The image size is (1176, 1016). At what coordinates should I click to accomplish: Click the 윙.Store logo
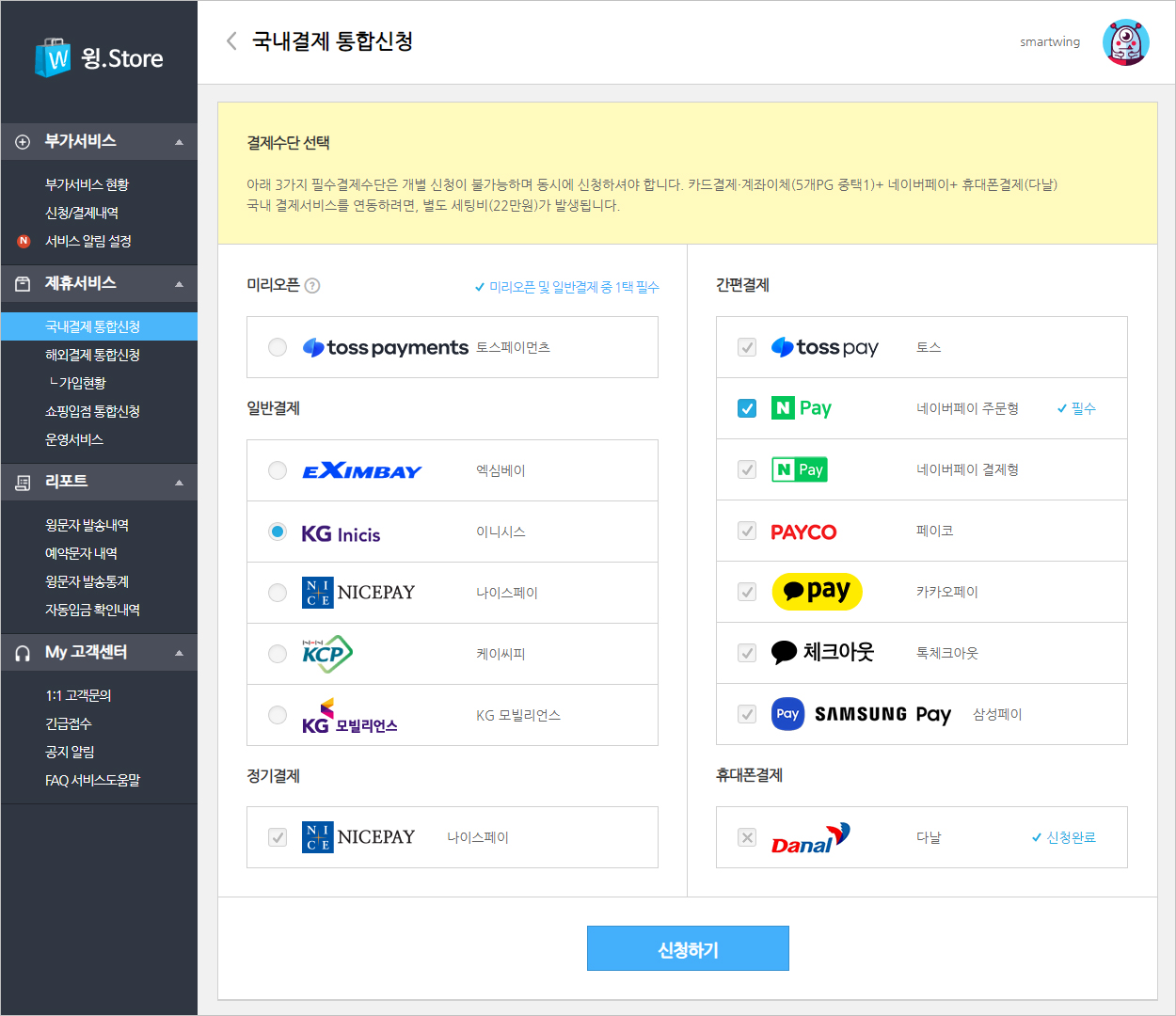(99, 57)
